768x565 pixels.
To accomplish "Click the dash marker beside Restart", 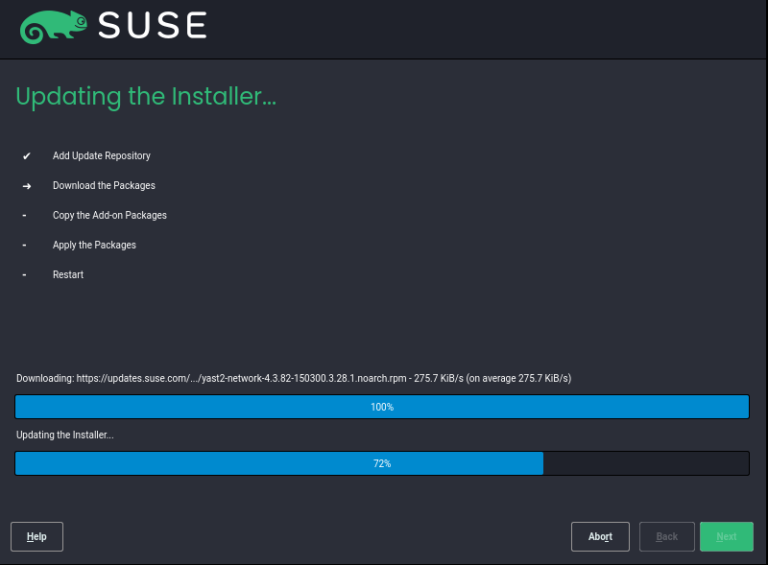I will (25, 275).
